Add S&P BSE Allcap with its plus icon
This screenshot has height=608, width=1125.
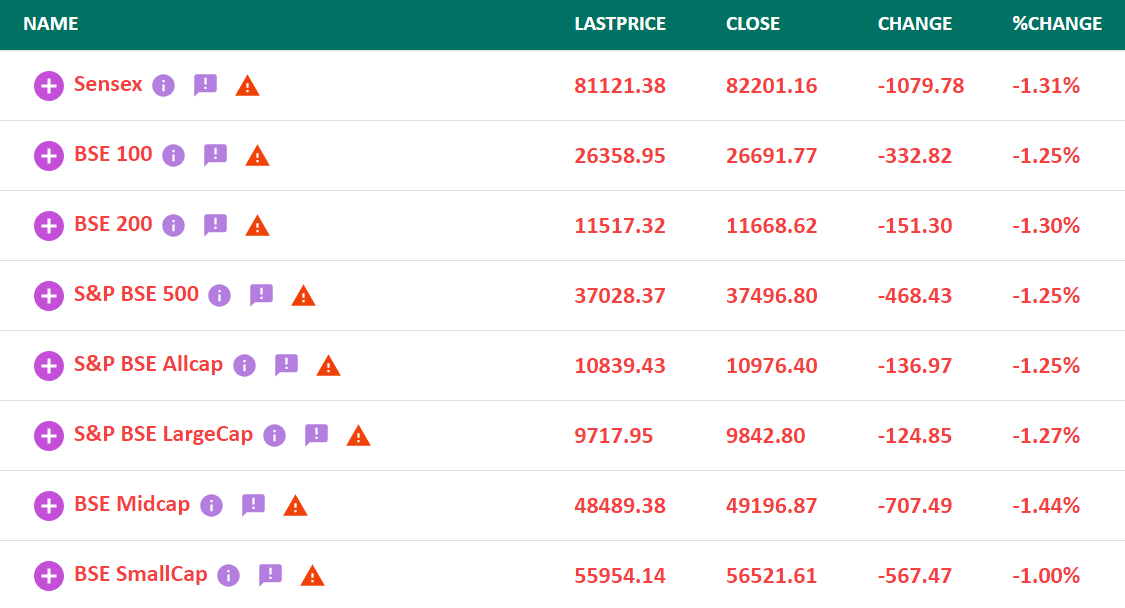coord(49,366)
